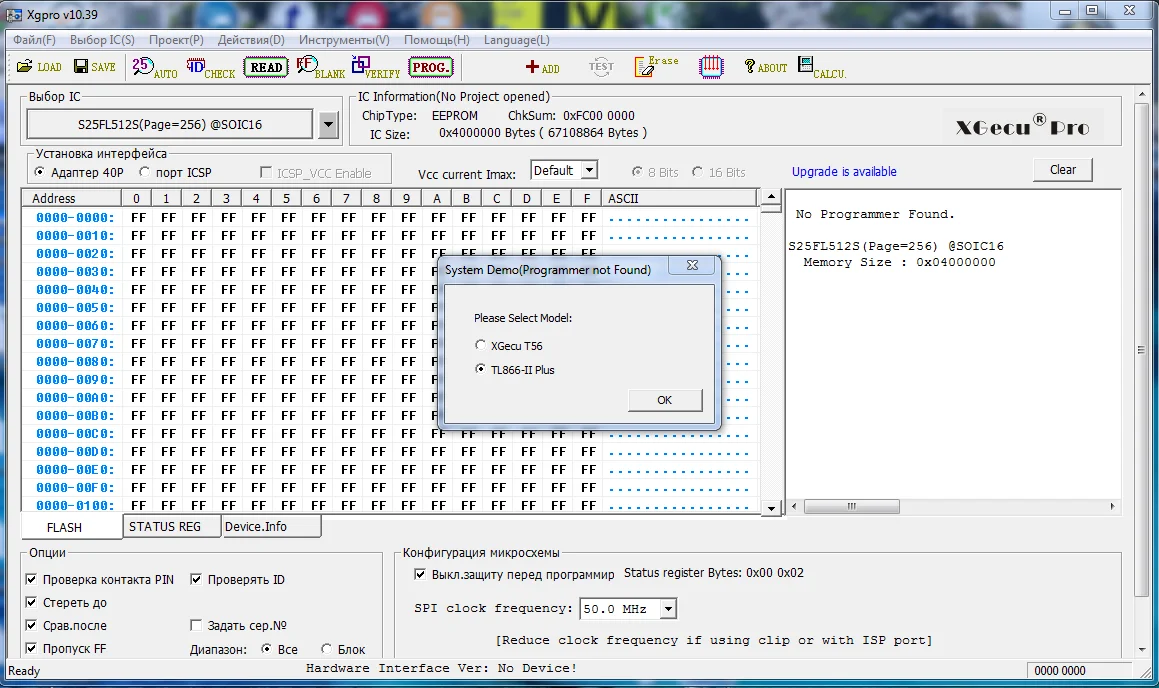1159x688 pixels.
Task: Click the TEST toolbar icon
Action: coord(601,67)
